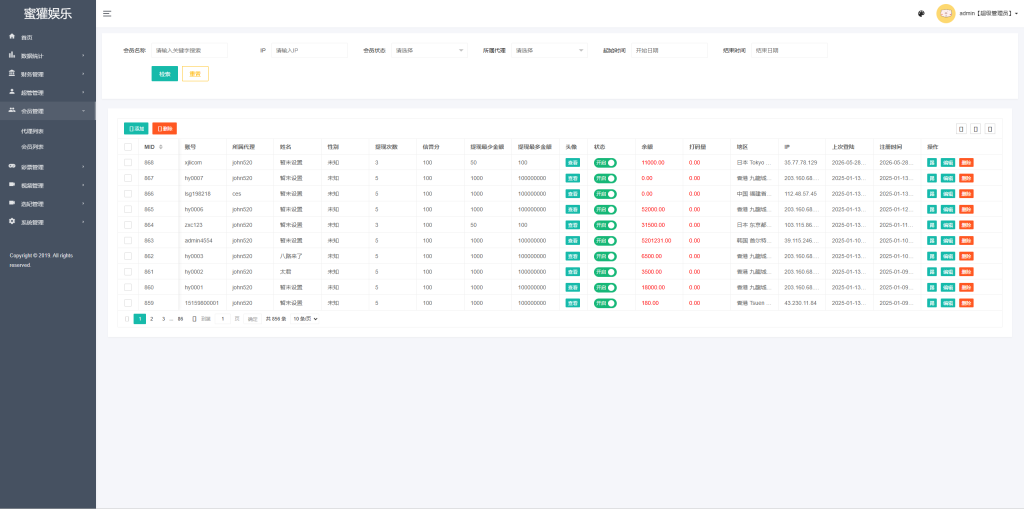Check the checkbox for row MID 866
This screenshot has width=1024, height=509.
pyautogui.click(x=128, y=193)
